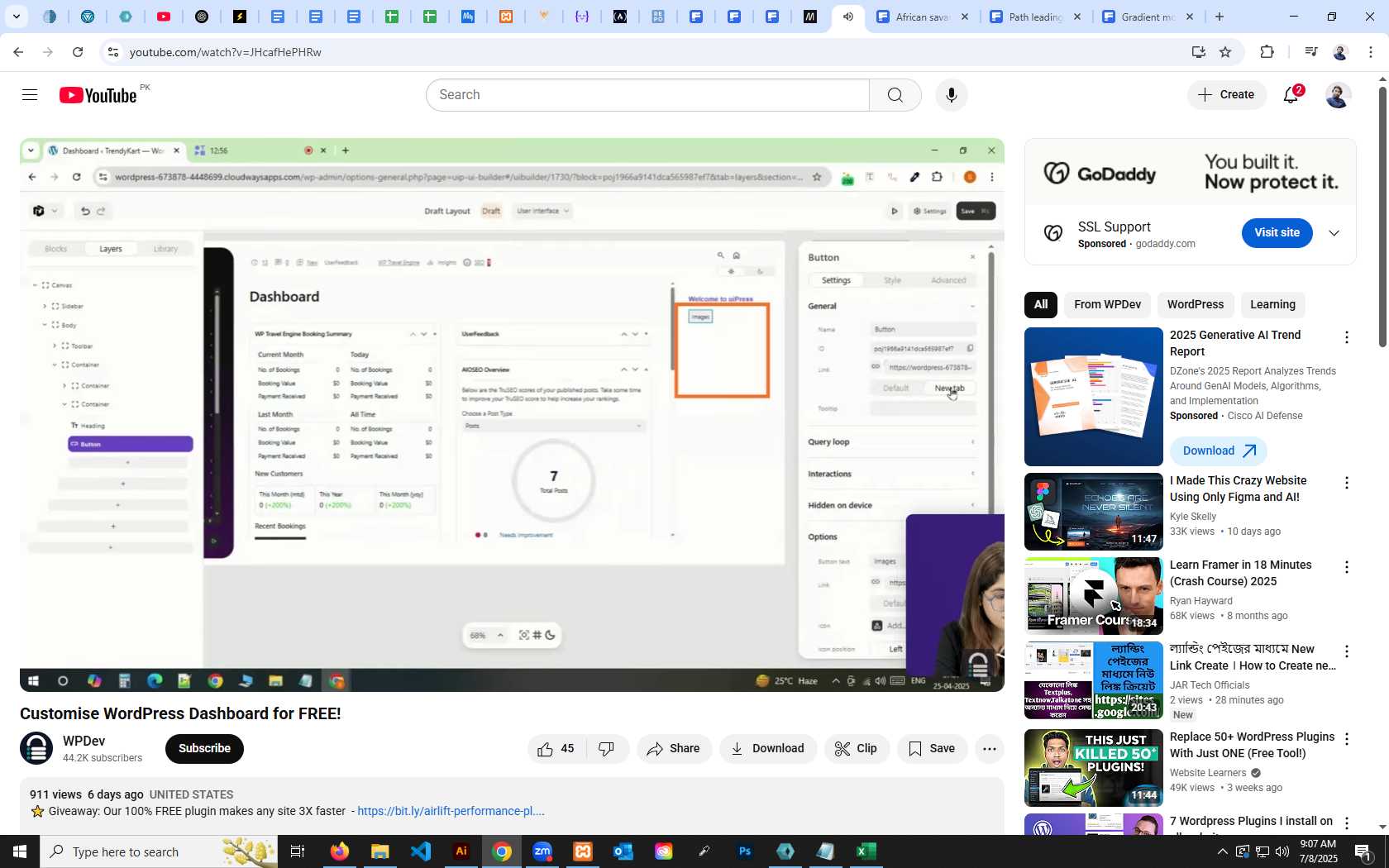Open the 2025 Generative AI report thumbnail

1093,397
